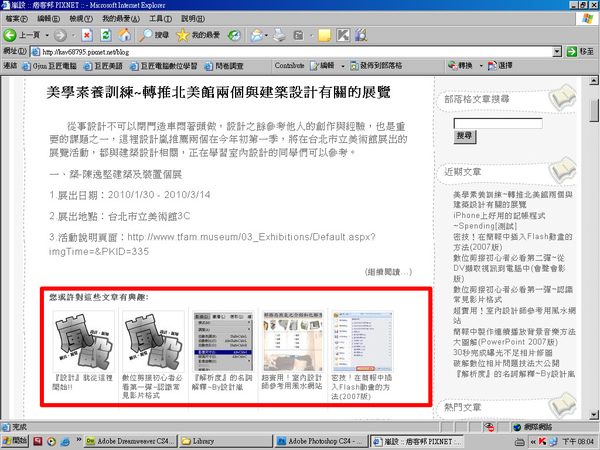Image resolution: width=600 pixels, height=450 pixels.
Task: Click Gjun 巨匠電腦 links bar shortcut
Action: [x=50, y=66]
